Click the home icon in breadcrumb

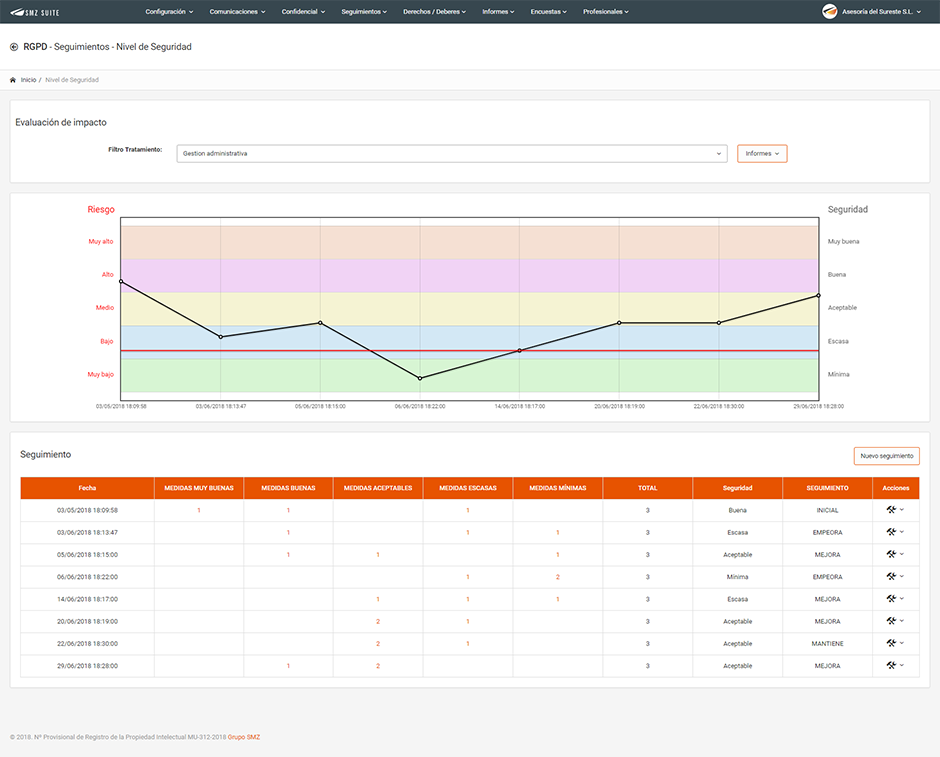(x=13, y=80)
